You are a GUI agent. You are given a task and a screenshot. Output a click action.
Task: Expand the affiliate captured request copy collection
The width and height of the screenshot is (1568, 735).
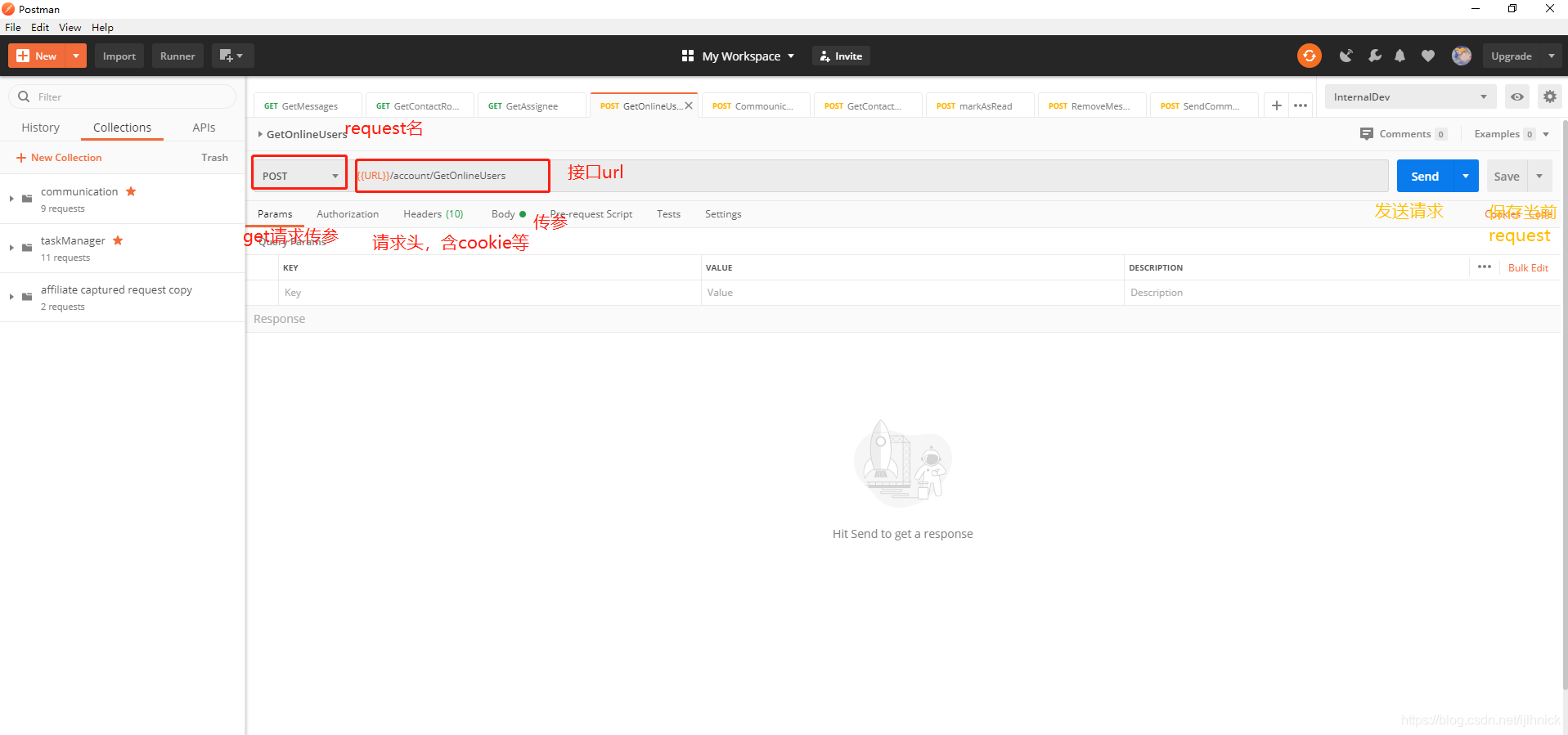[x=11, y=297]
